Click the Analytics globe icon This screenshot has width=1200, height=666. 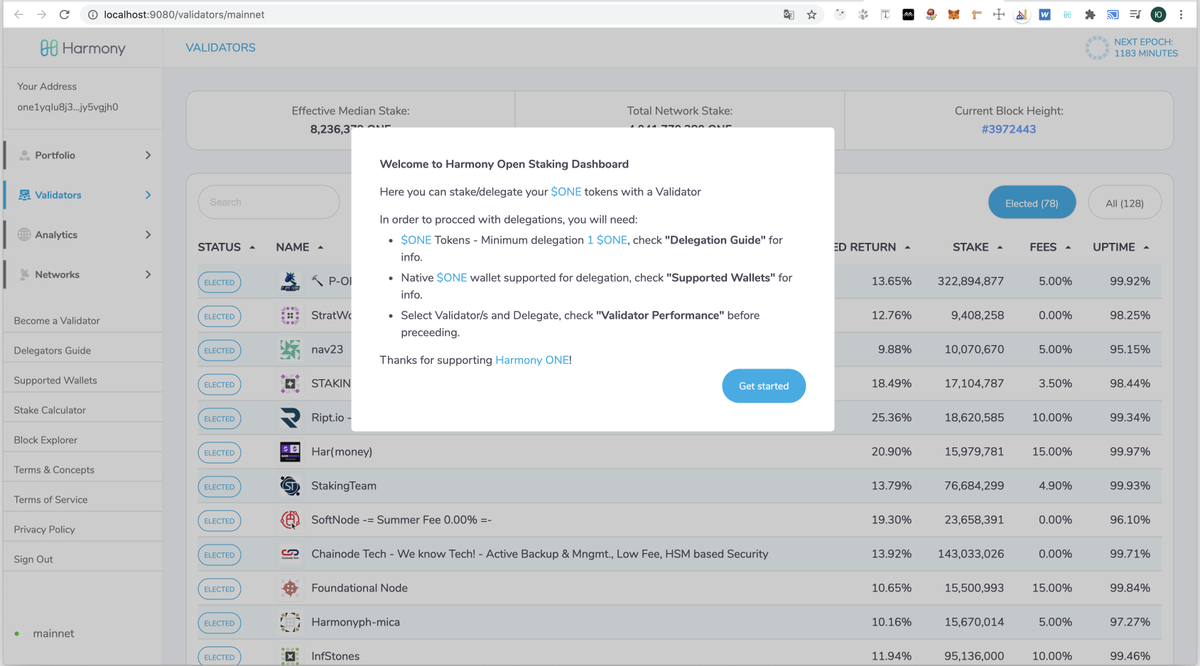click(24, 235)
